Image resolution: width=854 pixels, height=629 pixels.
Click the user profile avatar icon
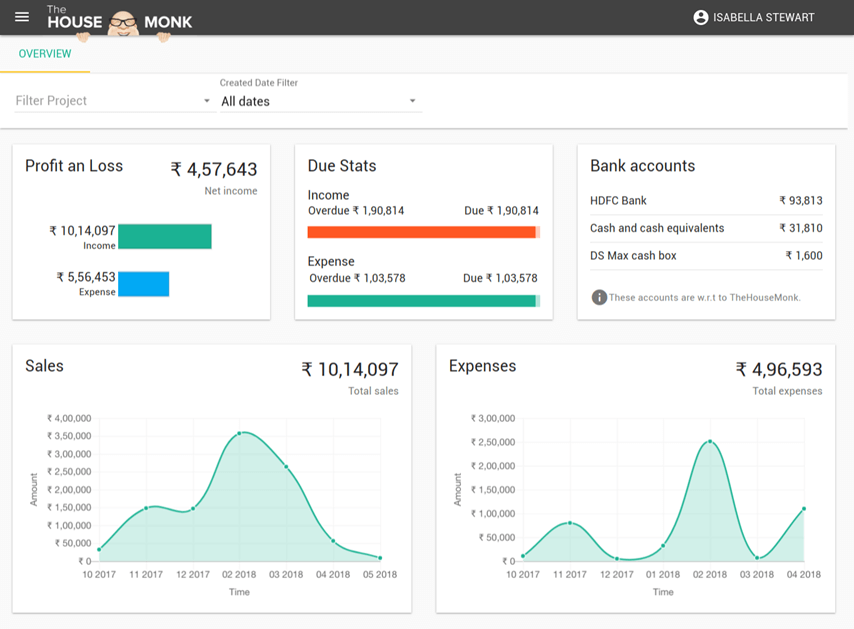(698, 16)
